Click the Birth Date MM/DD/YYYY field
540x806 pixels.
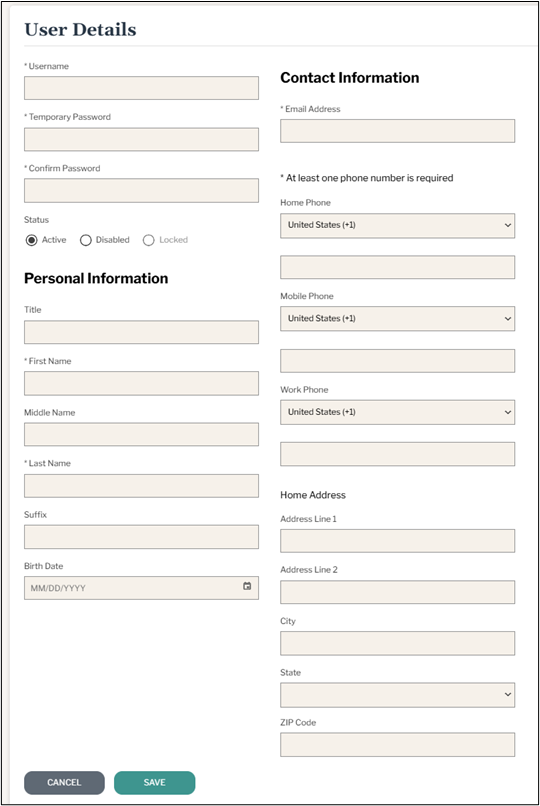pos(141,588)
